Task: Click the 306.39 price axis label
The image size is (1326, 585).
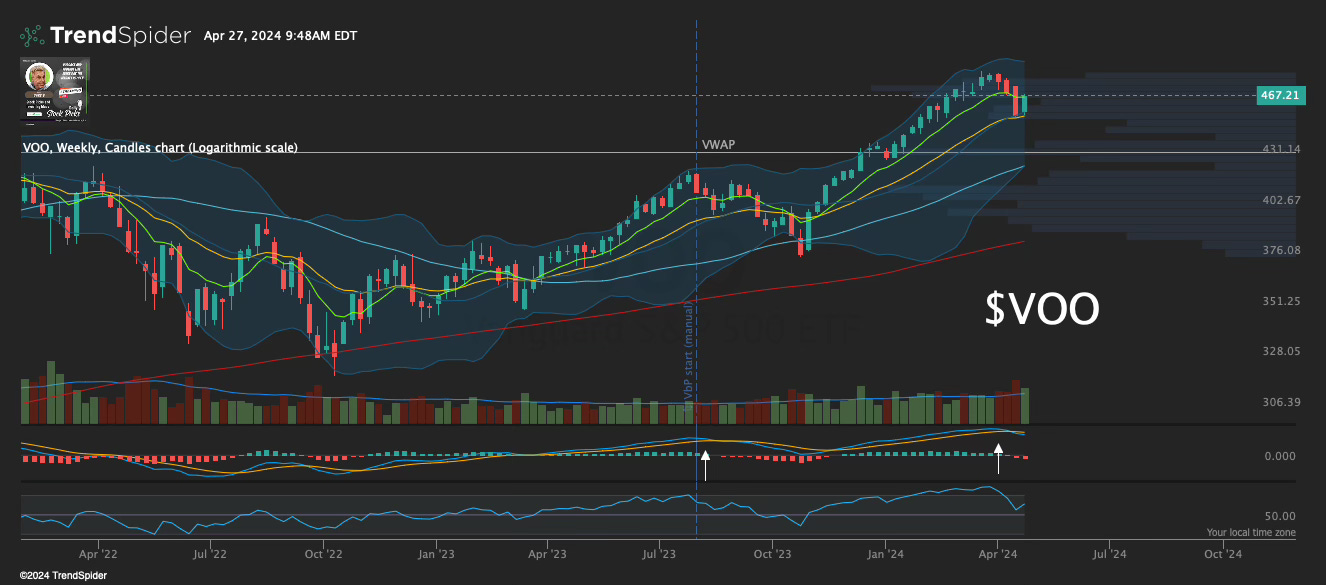Action: tap(1281, 402)
